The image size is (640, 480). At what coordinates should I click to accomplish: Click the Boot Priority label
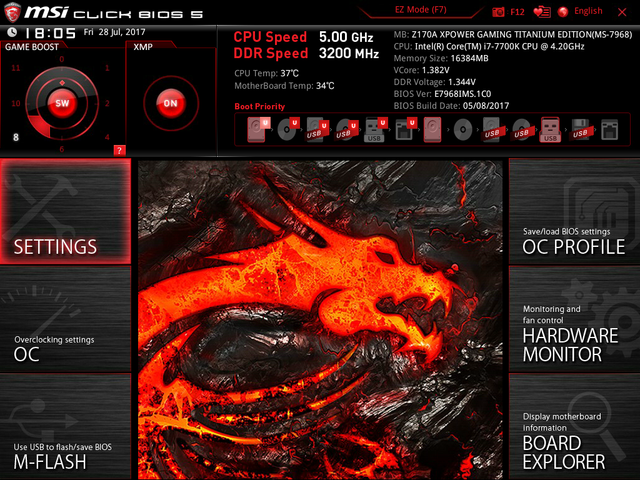coord(260,106)
